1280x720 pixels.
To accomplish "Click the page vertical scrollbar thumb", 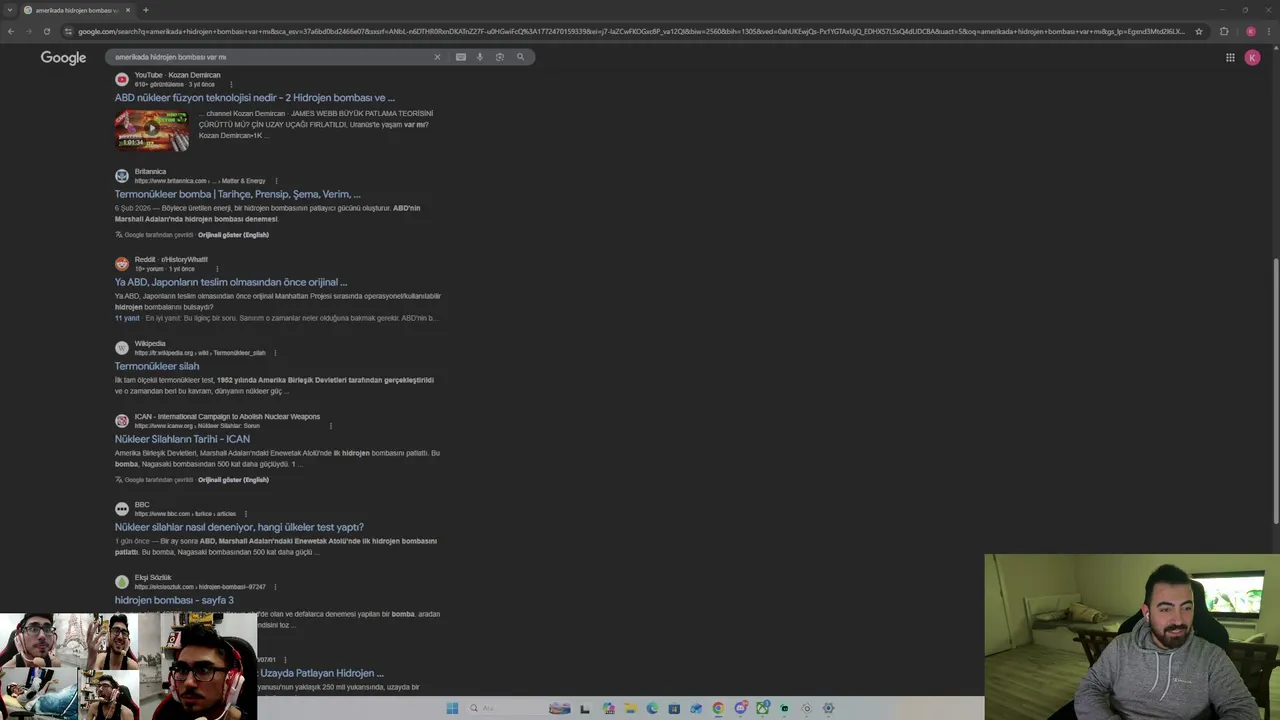I will tap(1275, 391).
